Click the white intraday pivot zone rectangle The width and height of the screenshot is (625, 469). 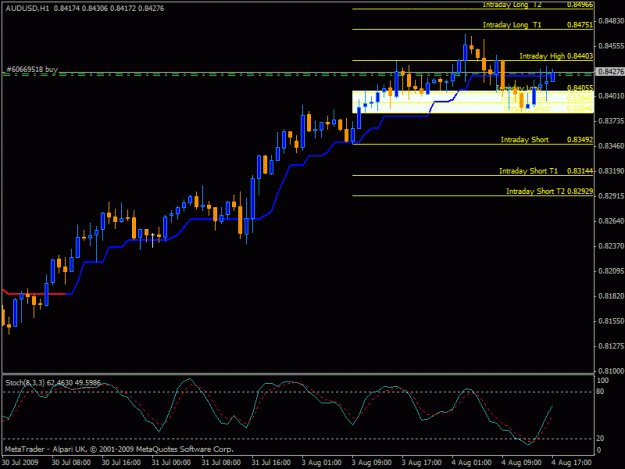coord(473,102)
